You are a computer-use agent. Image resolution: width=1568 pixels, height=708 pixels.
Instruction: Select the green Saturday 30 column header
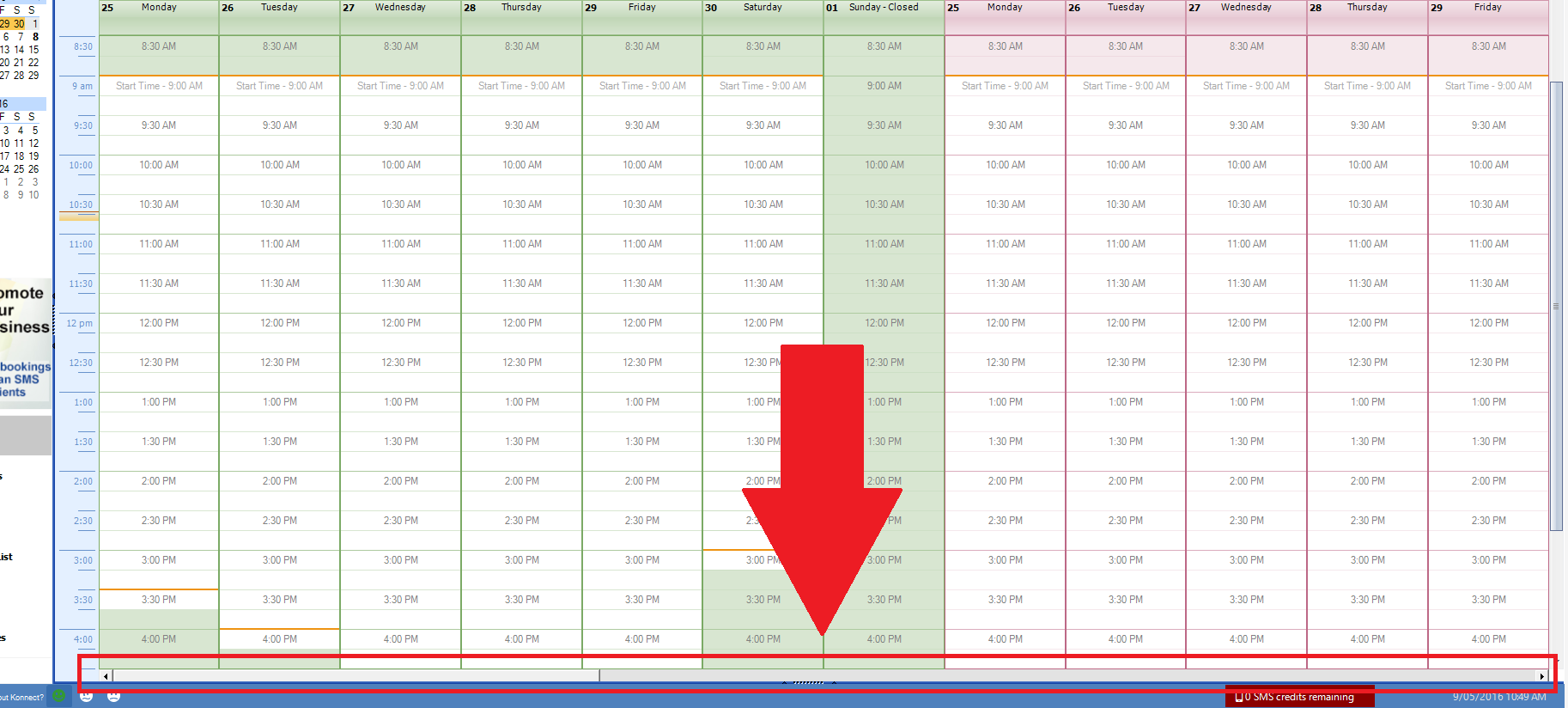click(x=763, y=8)
